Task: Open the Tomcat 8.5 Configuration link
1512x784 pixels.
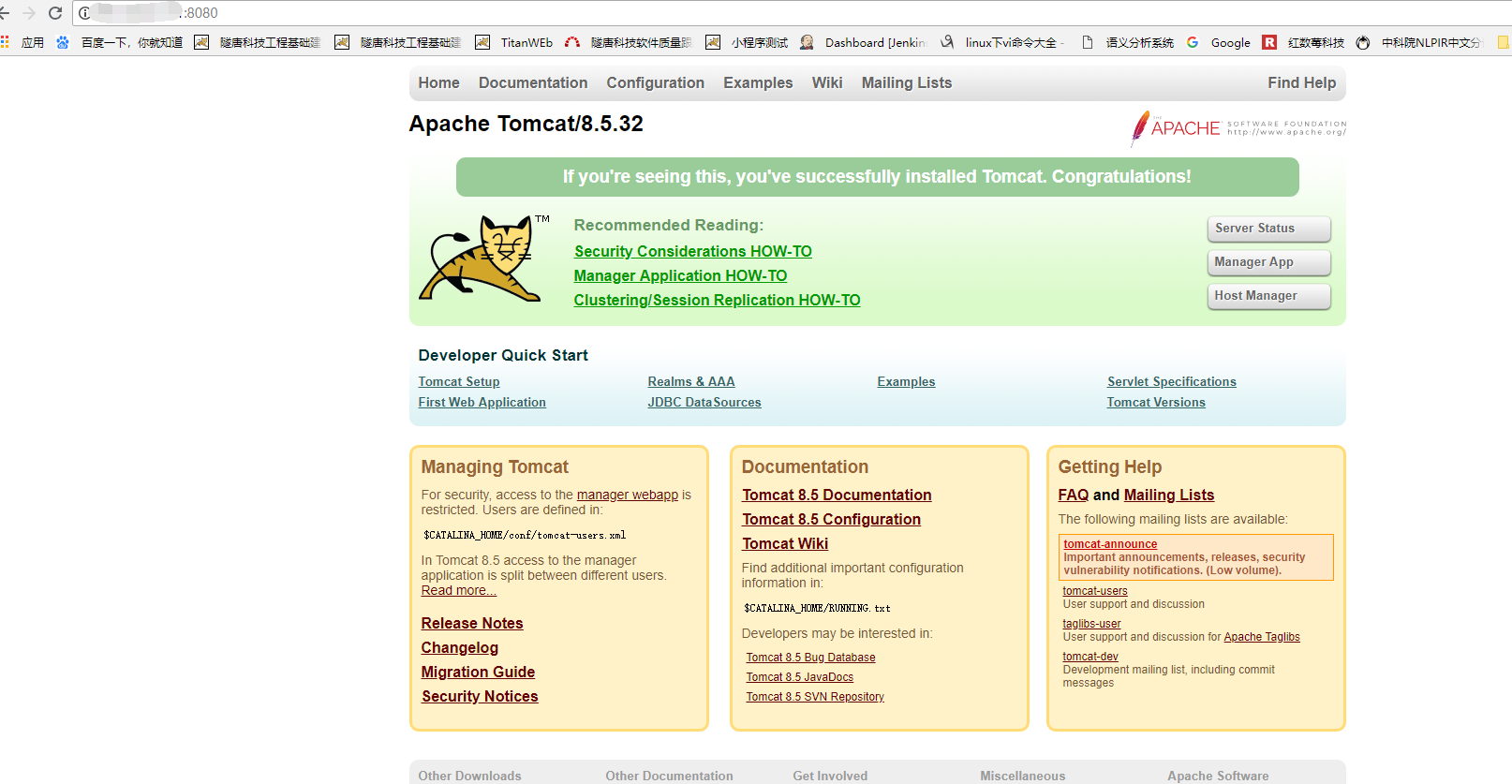Action: 831,519
